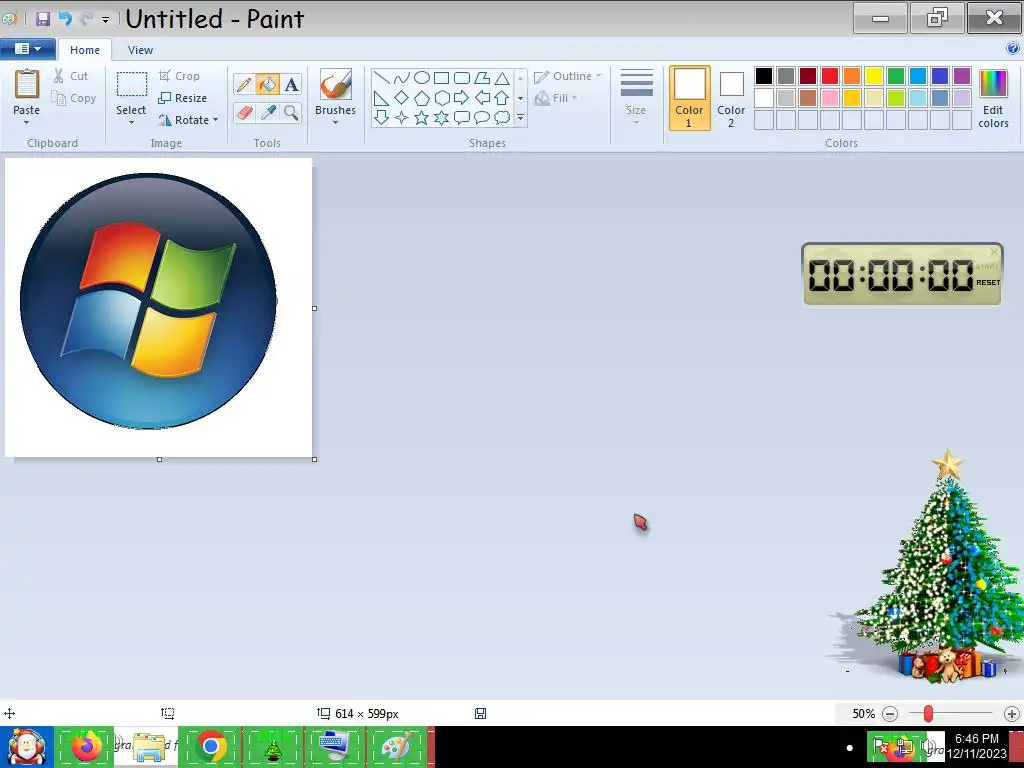This screenshot has width=1024, height=768.
Task: Expand the Brushes dropdown arrow
Action: click(336, 123)
